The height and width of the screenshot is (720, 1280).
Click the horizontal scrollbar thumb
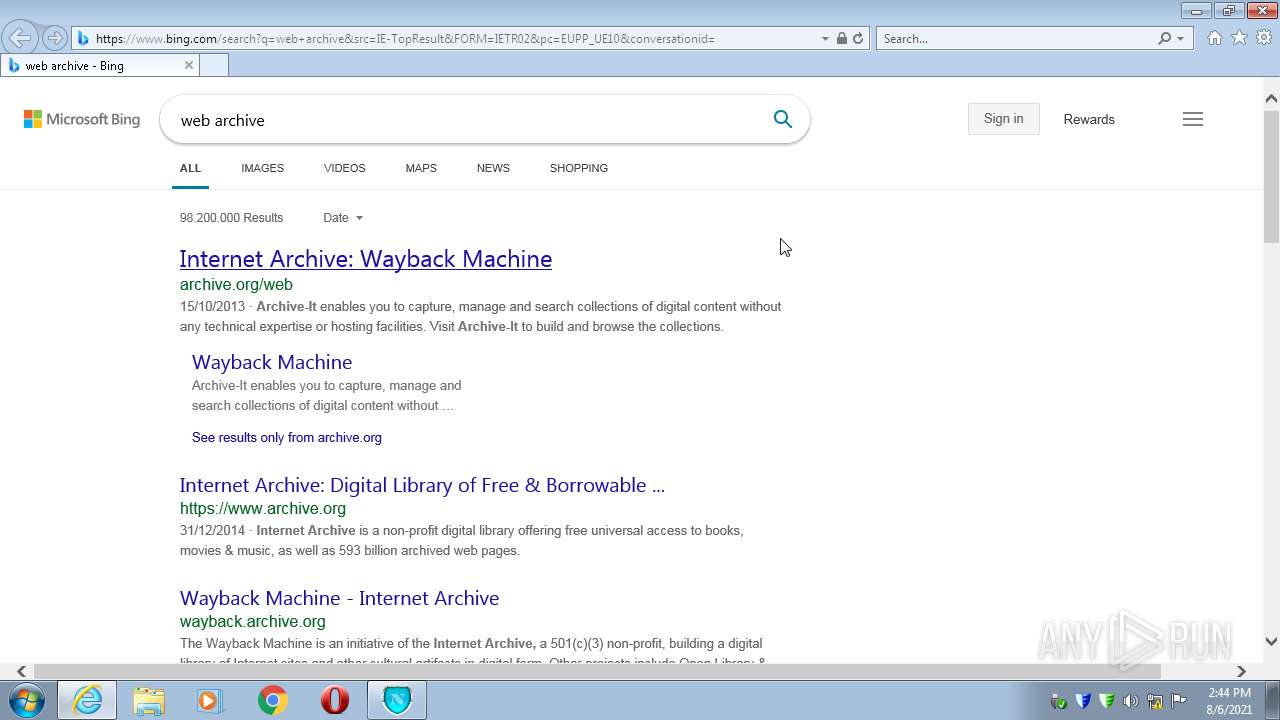[597, 671]
